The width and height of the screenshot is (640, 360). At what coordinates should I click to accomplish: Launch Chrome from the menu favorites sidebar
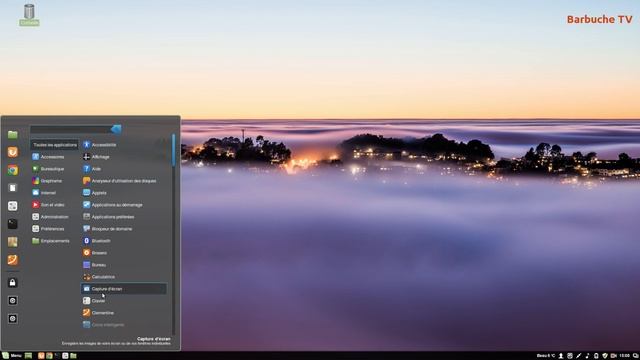tap(13, 170)
